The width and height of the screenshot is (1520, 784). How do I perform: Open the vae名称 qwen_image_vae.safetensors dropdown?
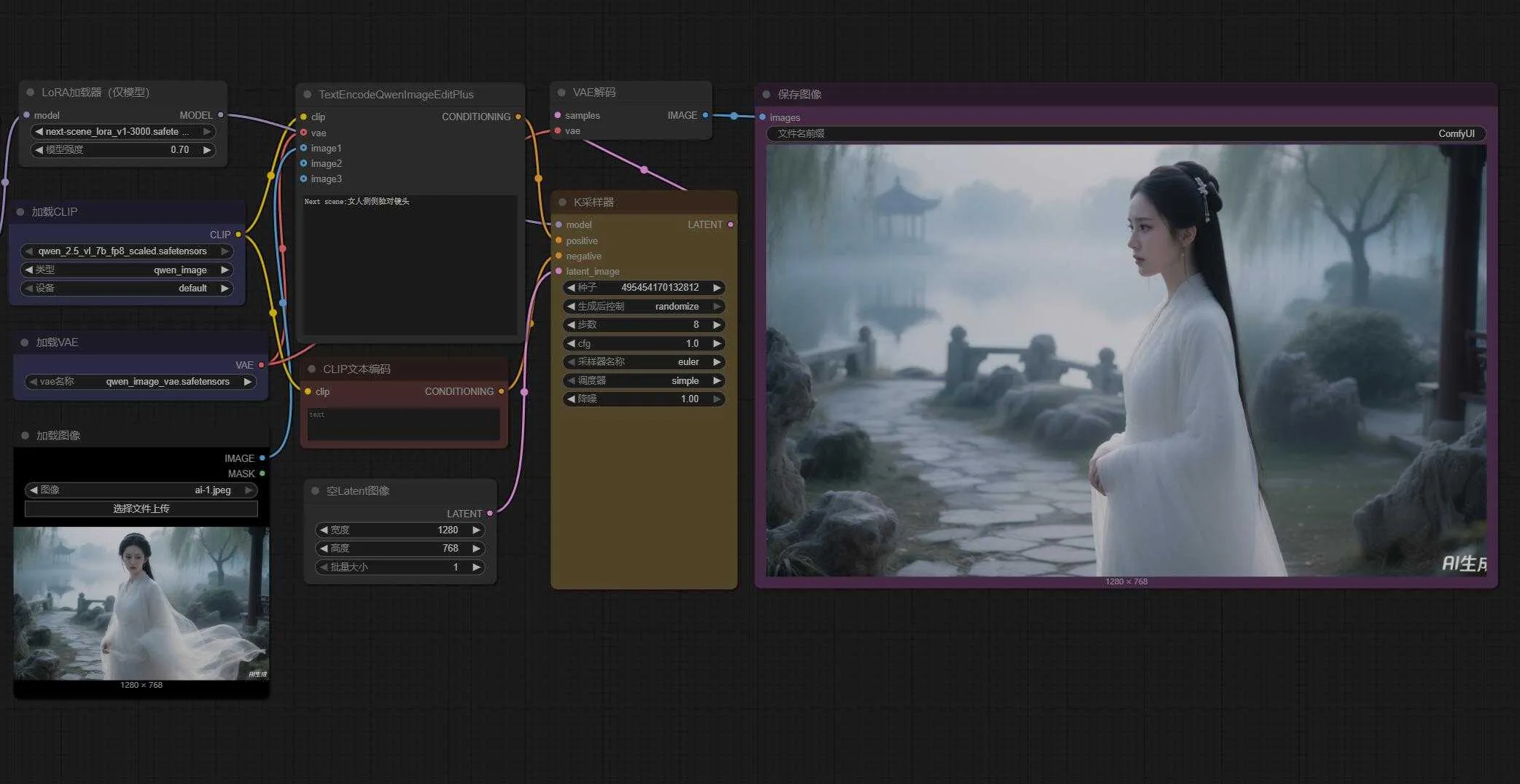(x=141, y=382)
